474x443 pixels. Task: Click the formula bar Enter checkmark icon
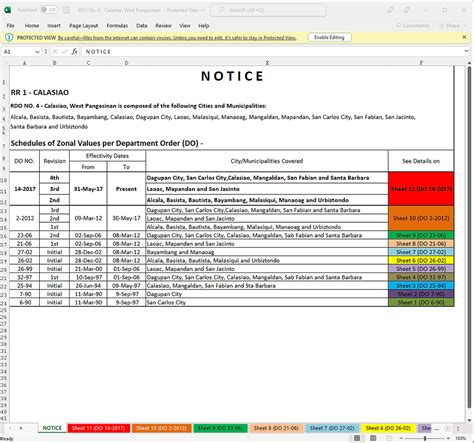pos(65,52)
